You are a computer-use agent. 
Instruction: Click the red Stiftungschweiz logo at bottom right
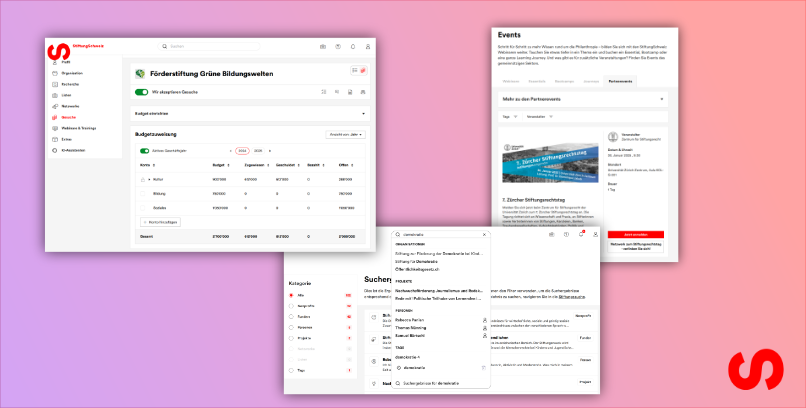pos(769,371)
